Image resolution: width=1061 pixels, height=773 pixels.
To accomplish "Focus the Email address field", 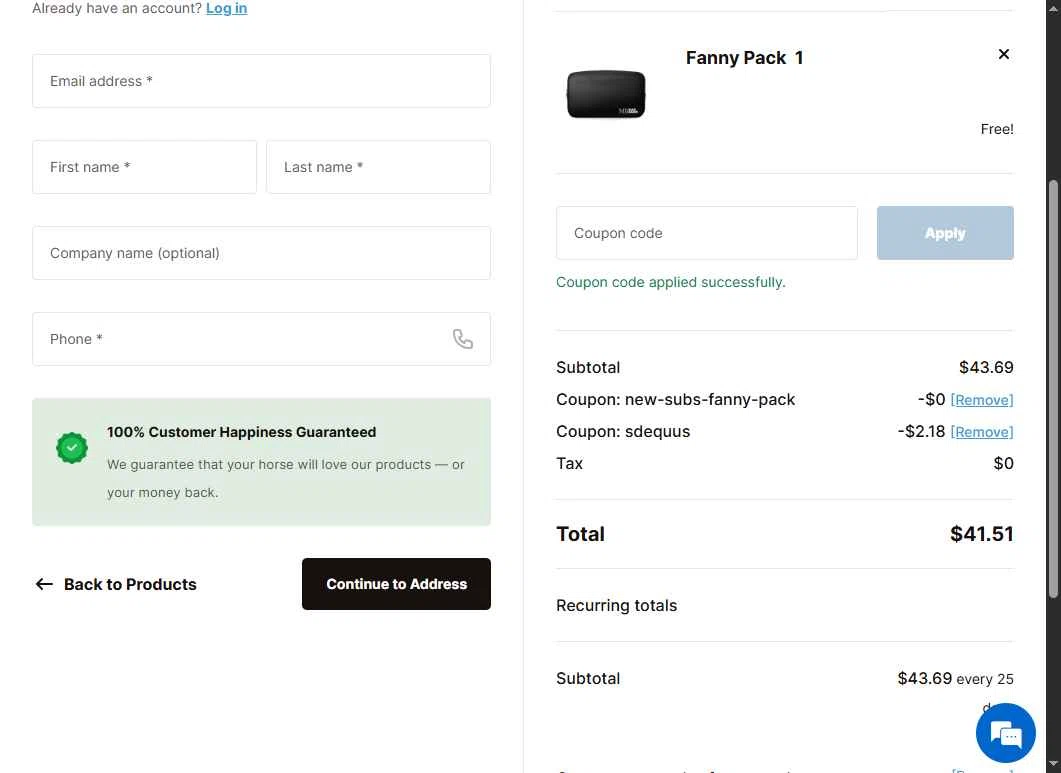I will 261,81.
